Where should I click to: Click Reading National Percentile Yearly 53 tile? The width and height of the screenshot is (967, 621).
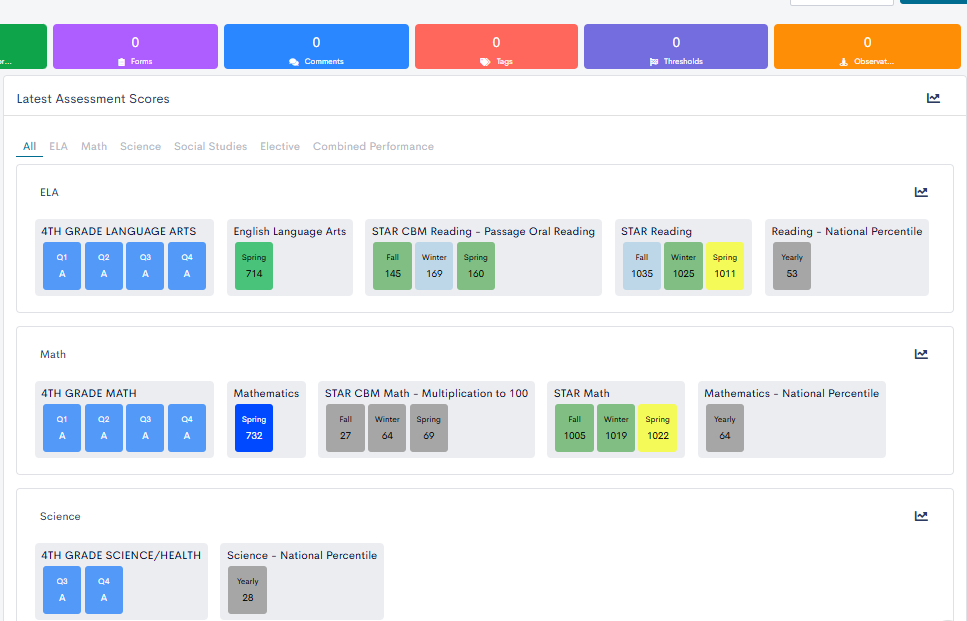(792, 266)
